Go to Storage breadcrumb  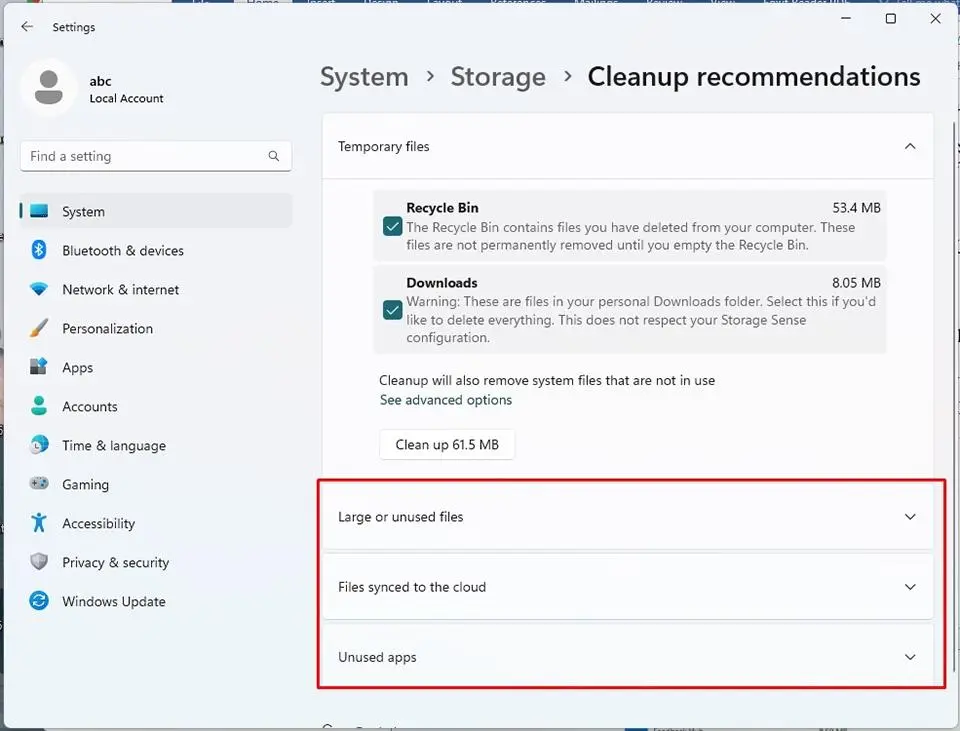tap(498, 77)
